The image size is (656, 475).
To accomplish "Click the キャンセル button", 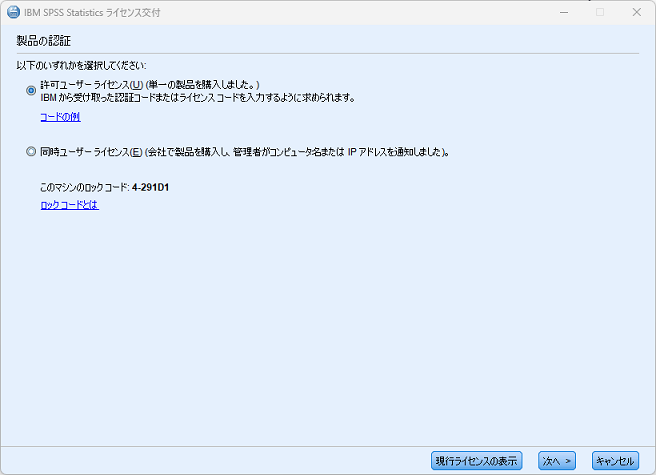I will click(615, 461).
